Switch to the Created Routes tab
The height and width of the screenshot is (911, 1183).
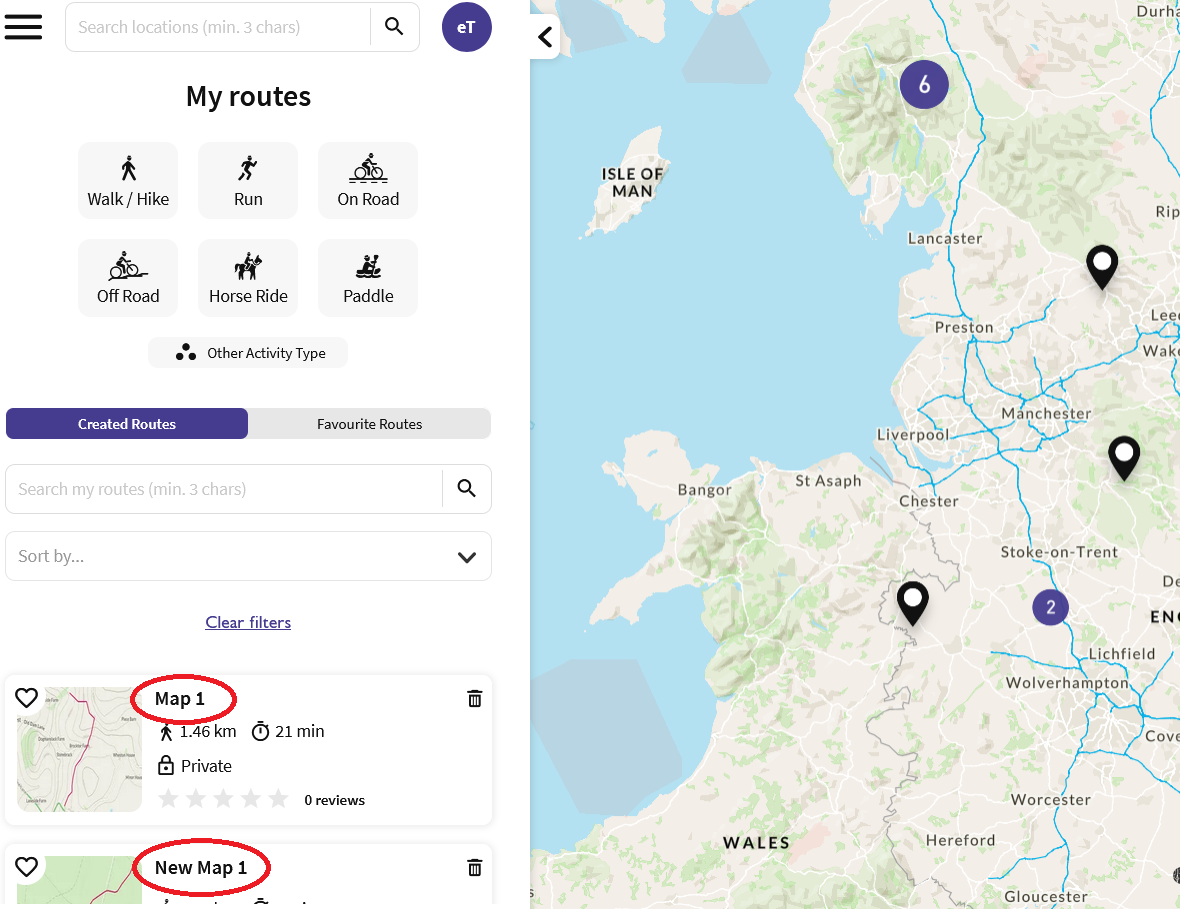[126, 423]
